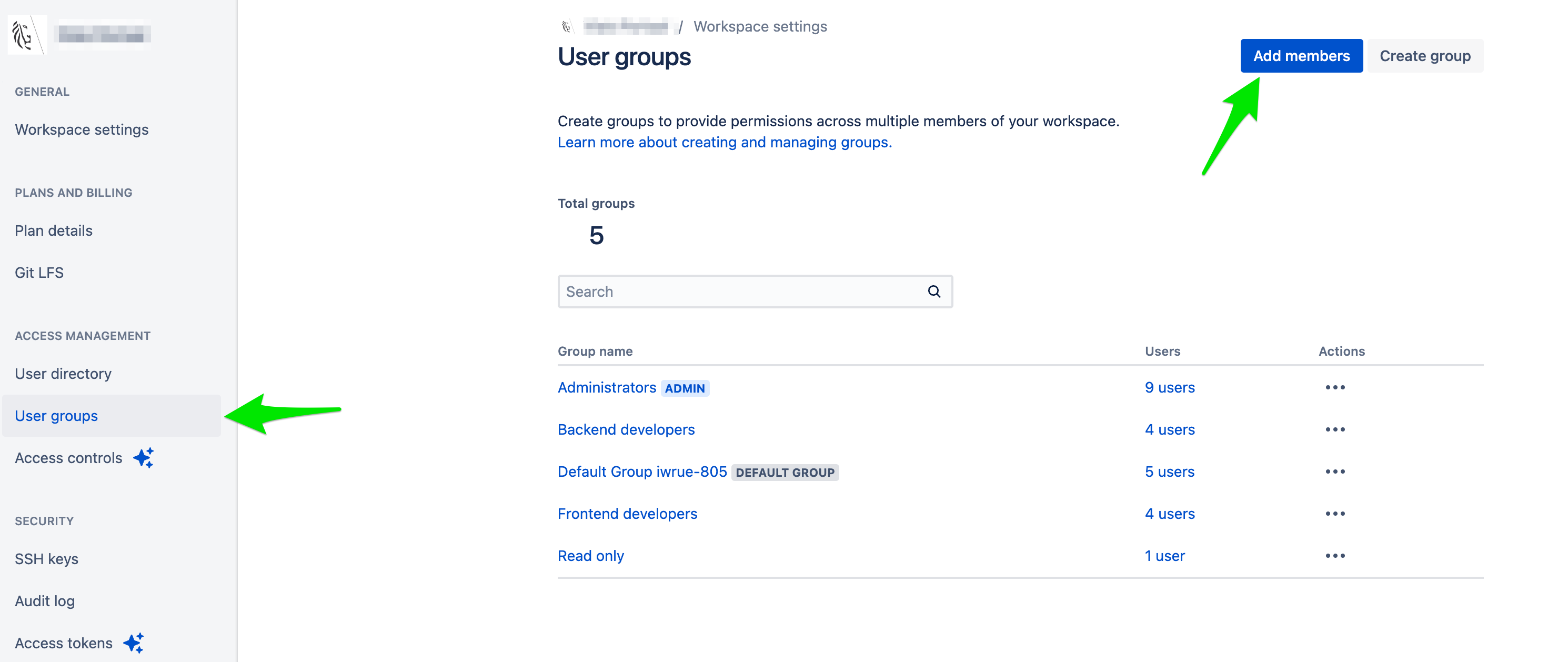Open the Administrators group link

[606, 387]
